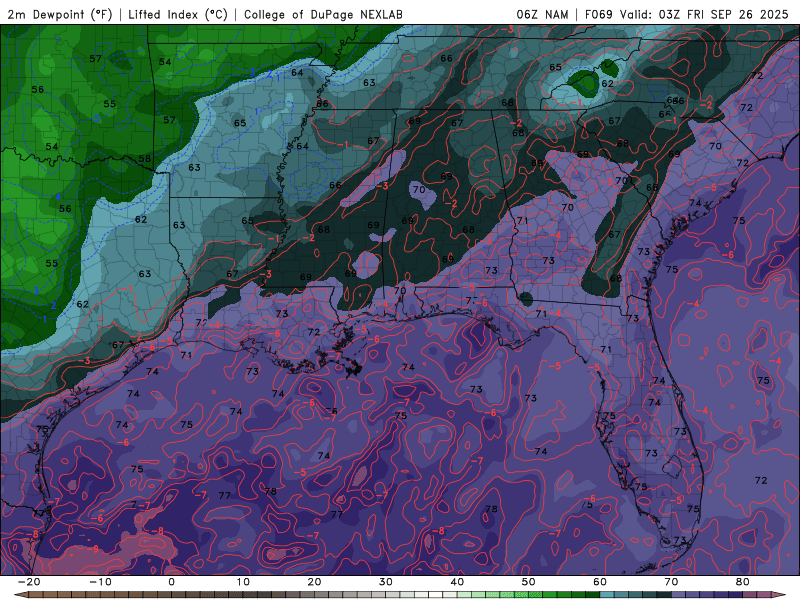Click the 'College of DuPage NEXLAB' label
Screen dimensions: 800x600
(x=323, y=14)
